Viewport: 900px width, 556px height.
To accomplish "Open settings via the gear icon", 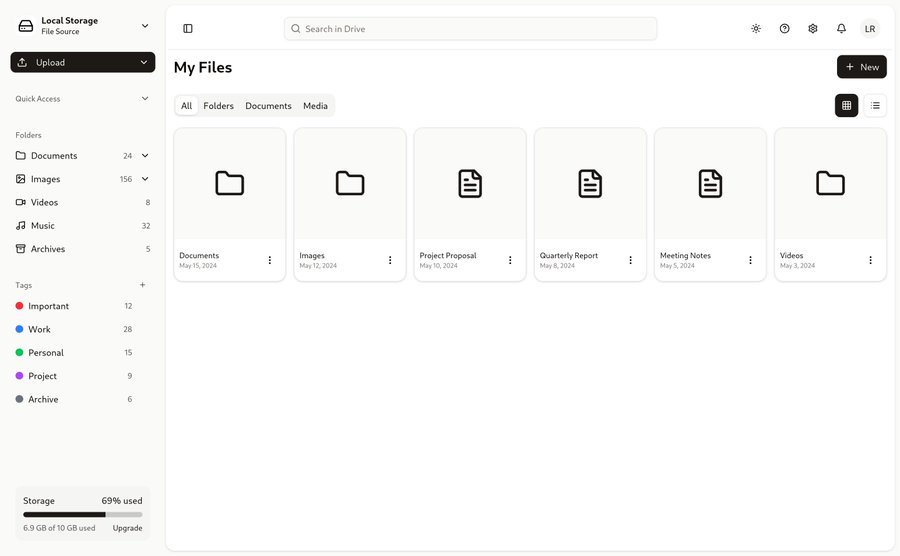I will pyautogui.click(x=813, y=29).
